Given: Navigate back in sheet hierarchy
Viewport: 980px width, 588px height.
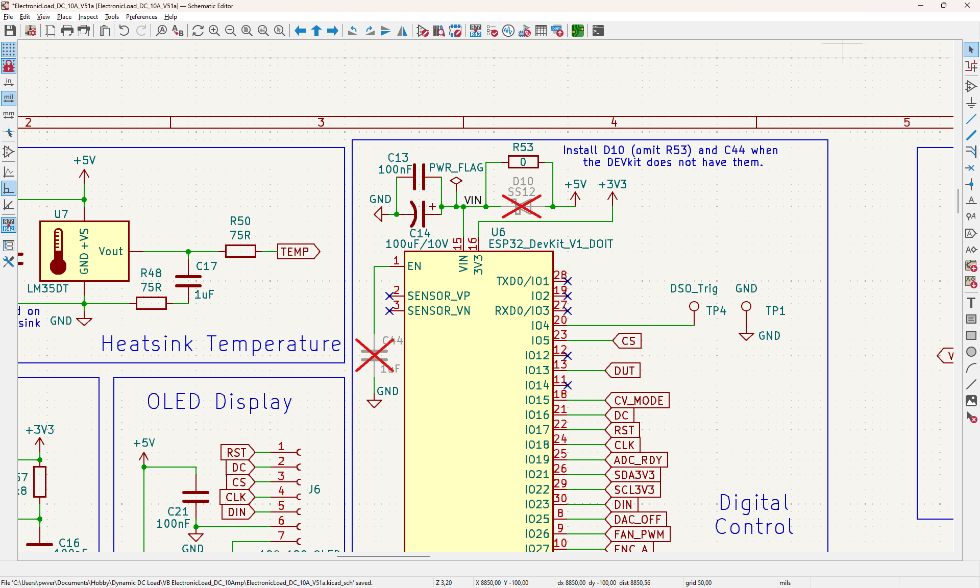Looking at the screenshot, I should 300,31.
